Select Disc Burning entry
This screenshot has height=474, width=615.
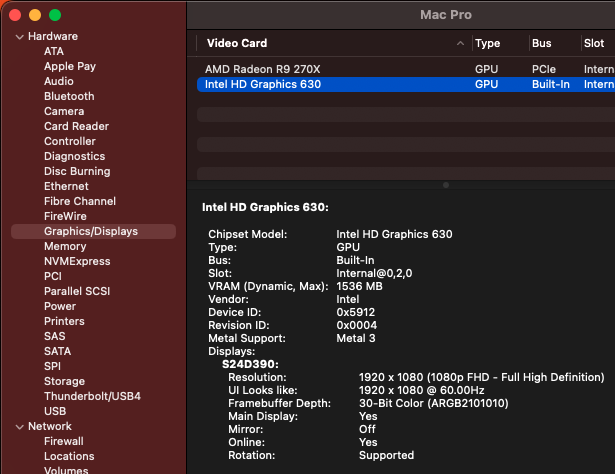pyautogui.click(x=77, y=171)
